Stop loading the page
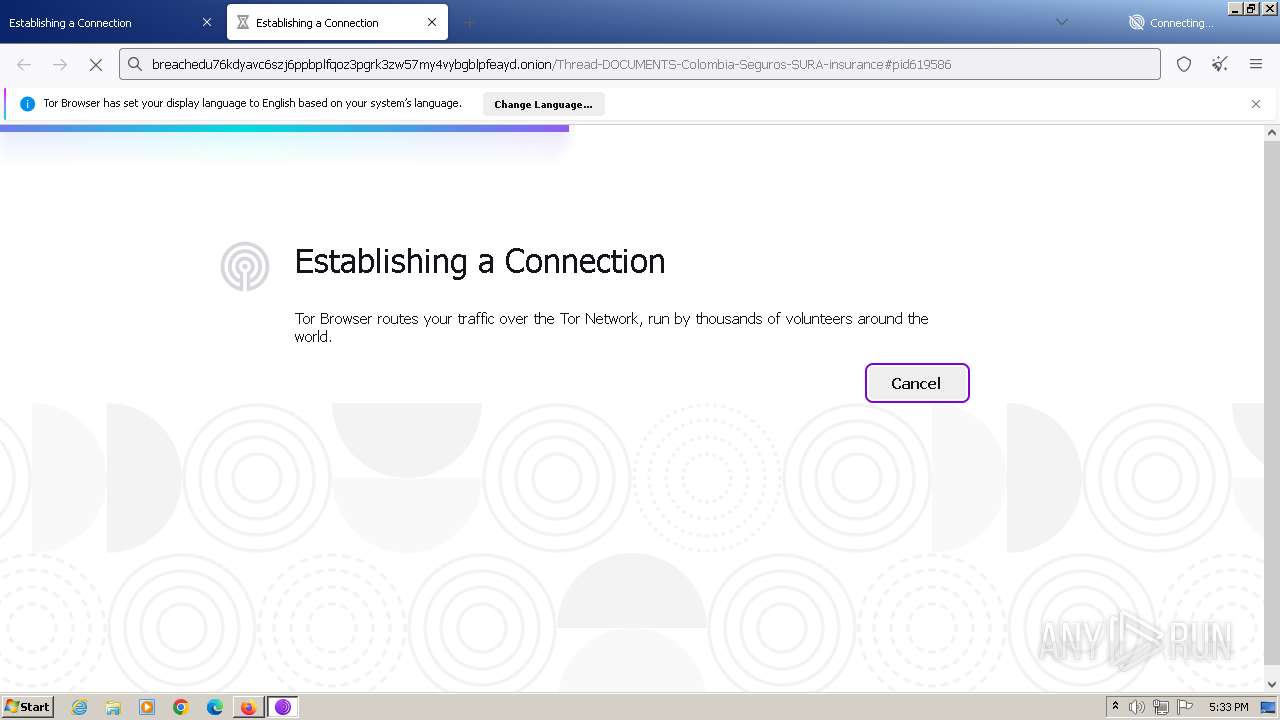Screen dimensions: 1280x720 [x=96, y=64]
